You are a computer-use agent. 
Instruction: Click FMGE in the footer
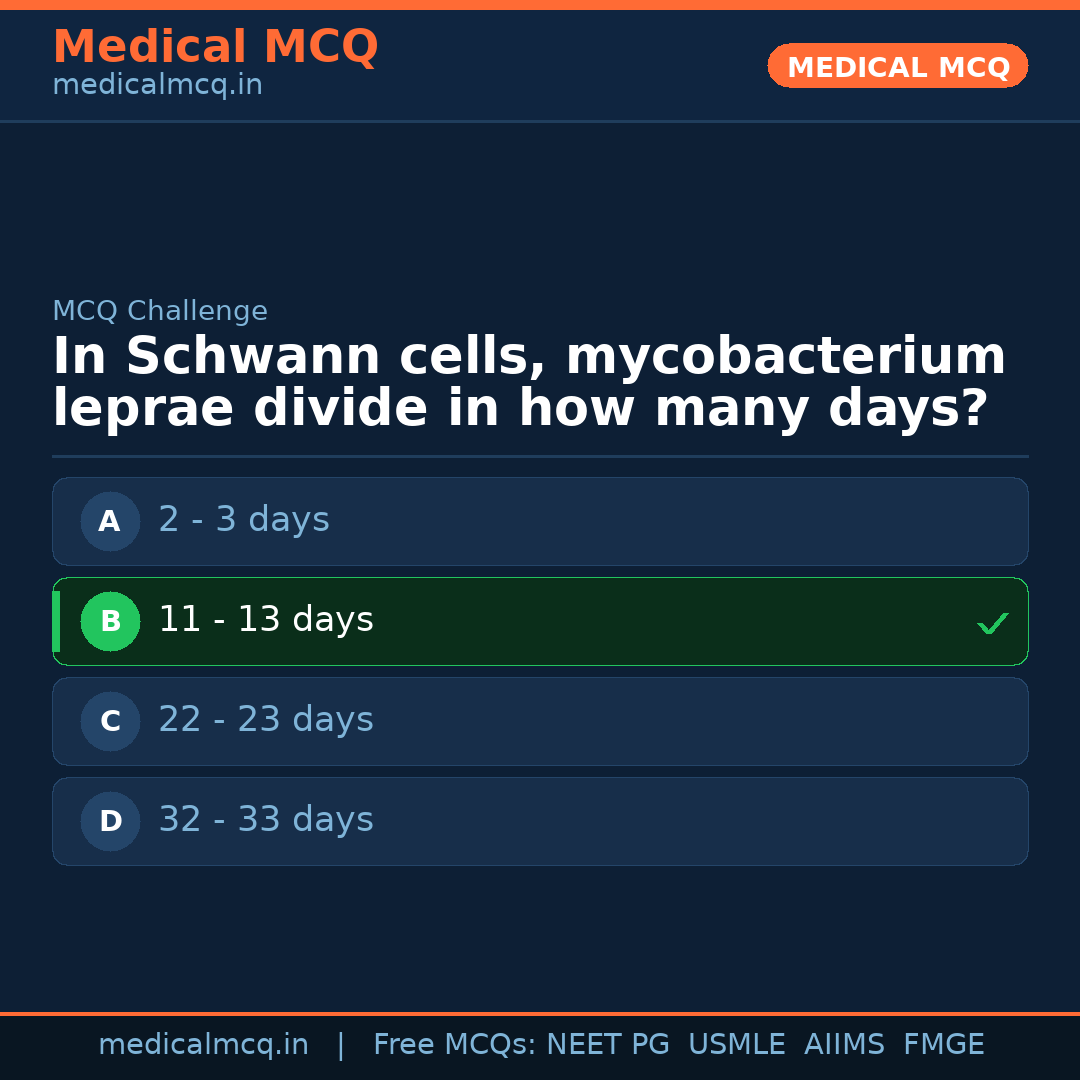click(943, 1045)
